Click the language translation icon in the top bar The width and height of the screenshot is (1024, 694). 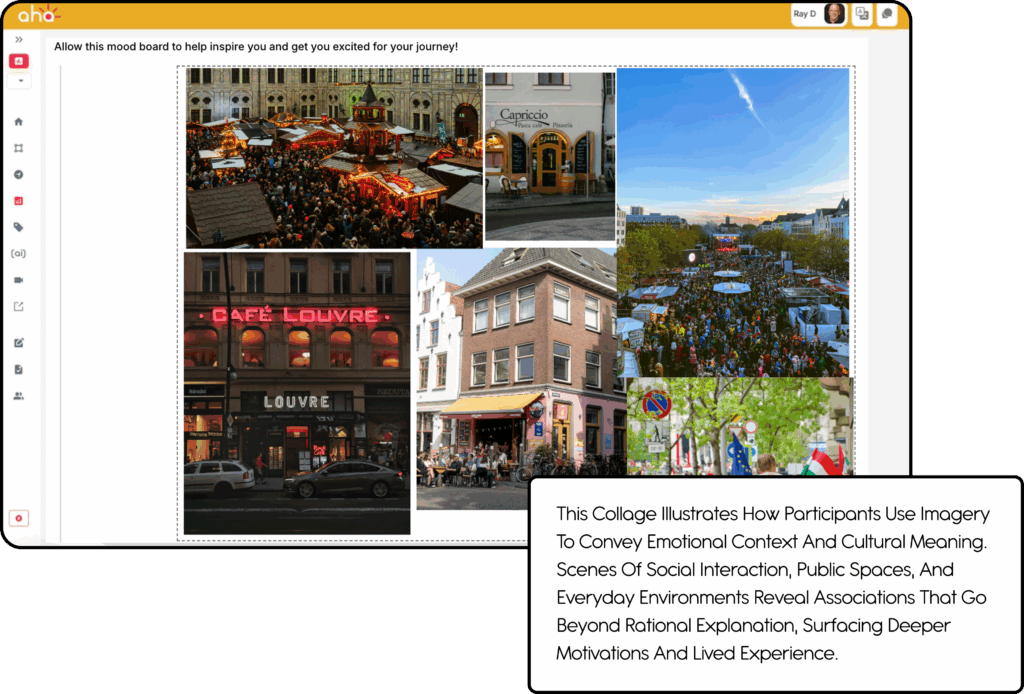[x=861, y=14]
